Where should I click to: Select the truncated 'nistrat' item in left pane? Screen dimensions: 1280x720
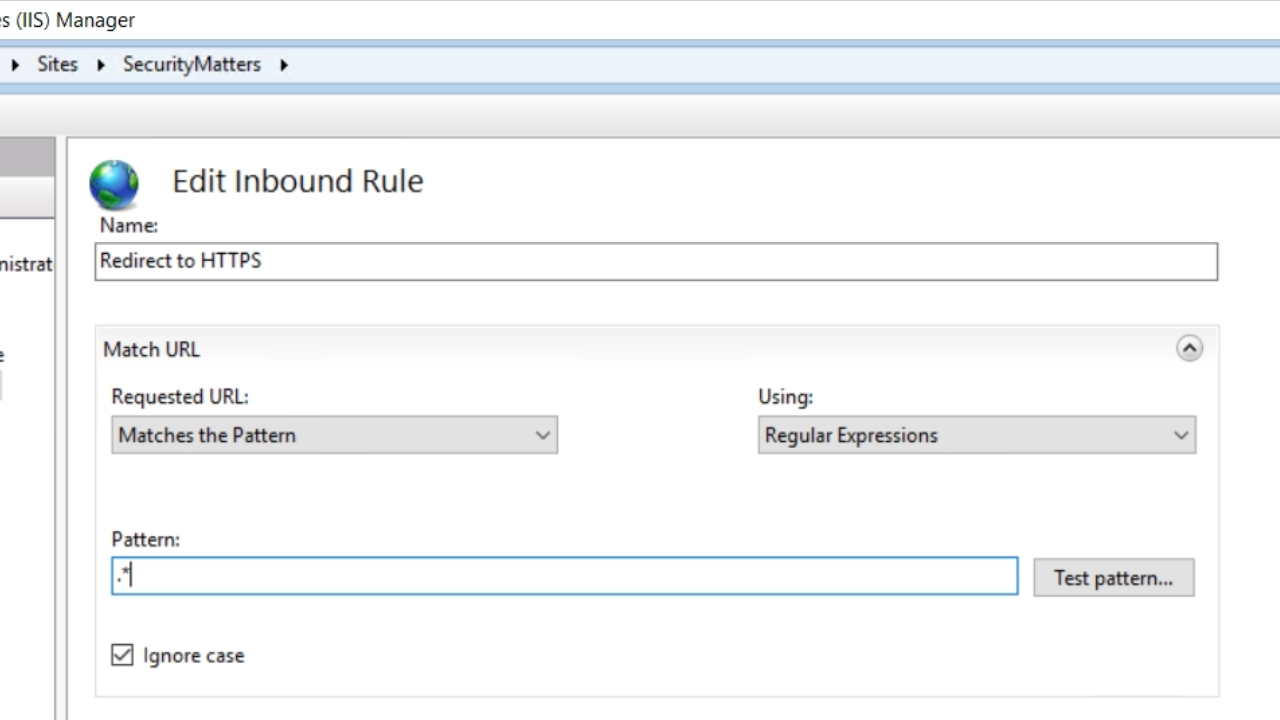(x=27, y=264)
